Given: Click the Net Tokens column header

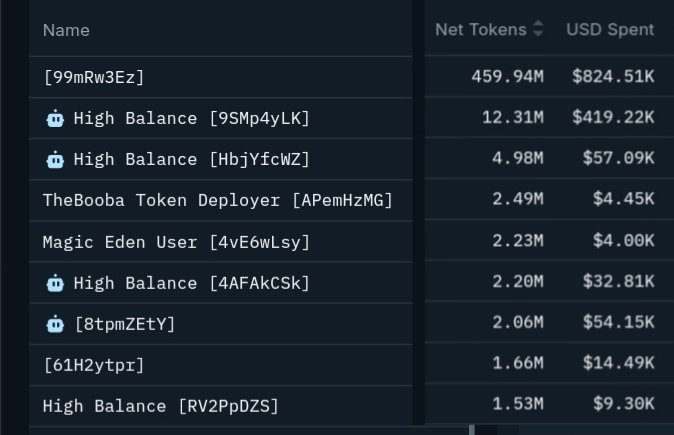Looking at the screenshot, I should (x=480, y=30).
